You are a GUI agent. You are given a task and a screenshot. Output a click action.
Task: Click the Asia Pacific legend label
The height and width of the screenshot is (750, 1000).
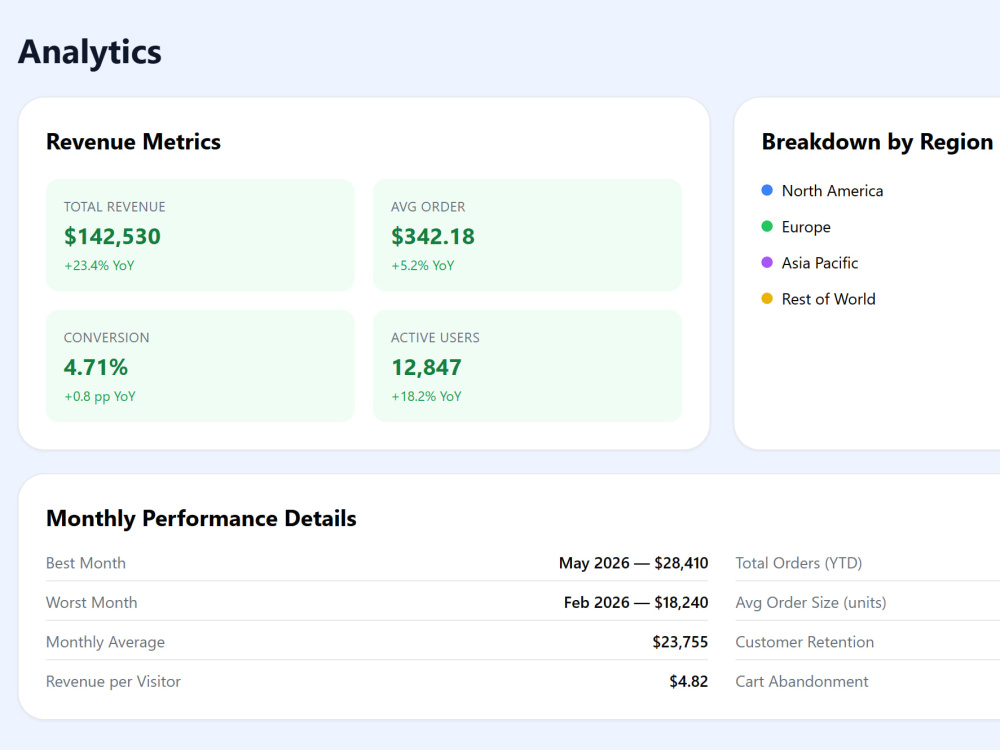pyautogui.click(x=820, y=263)
